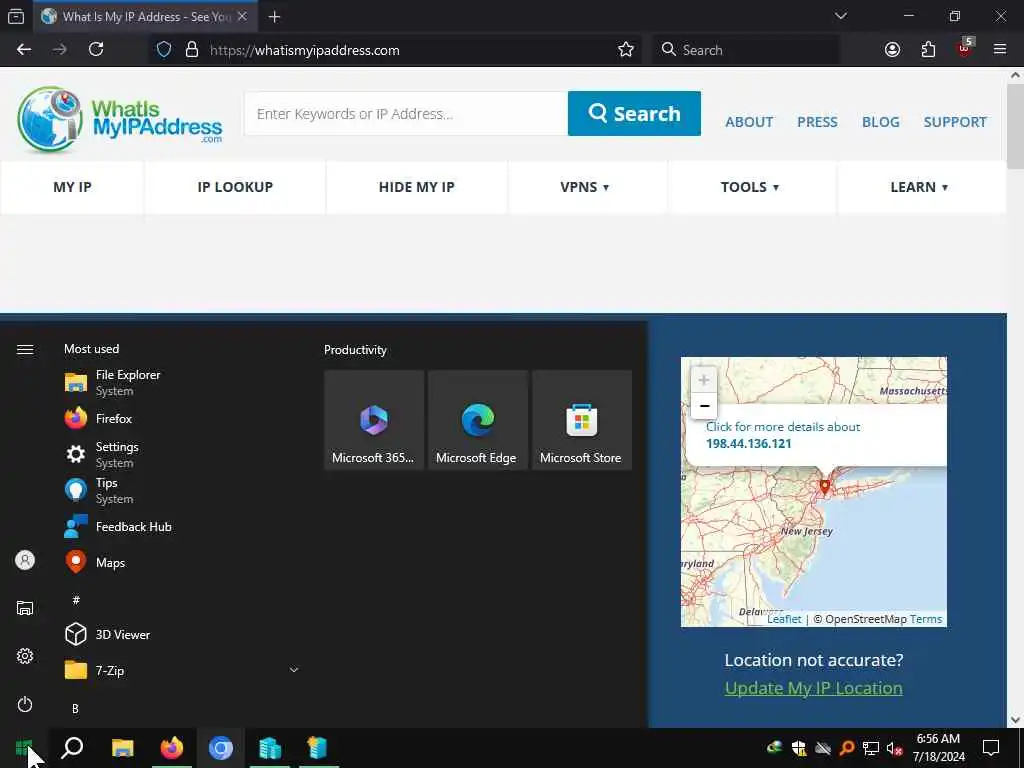Open 3D Viewer app

pos(183,634)
